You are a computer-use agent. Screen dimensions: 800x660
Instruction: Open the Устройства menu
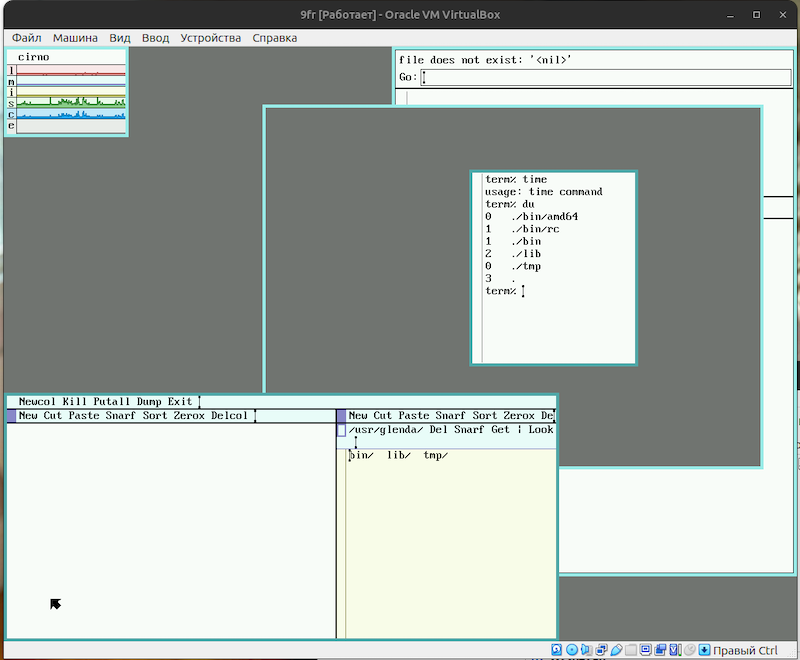210,38
